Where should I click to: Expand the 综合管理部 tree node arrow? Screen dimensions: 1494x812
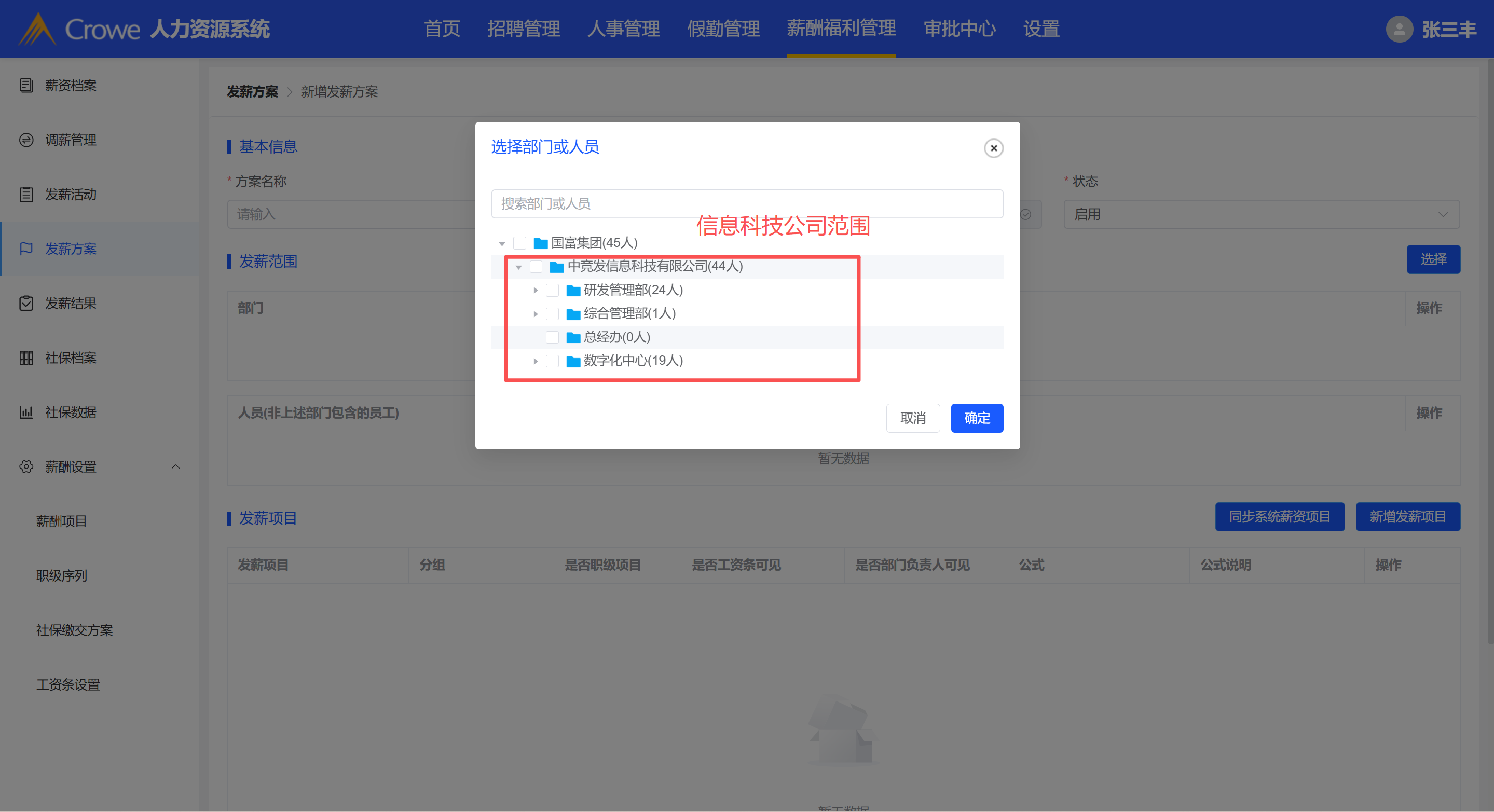[536, 314]
